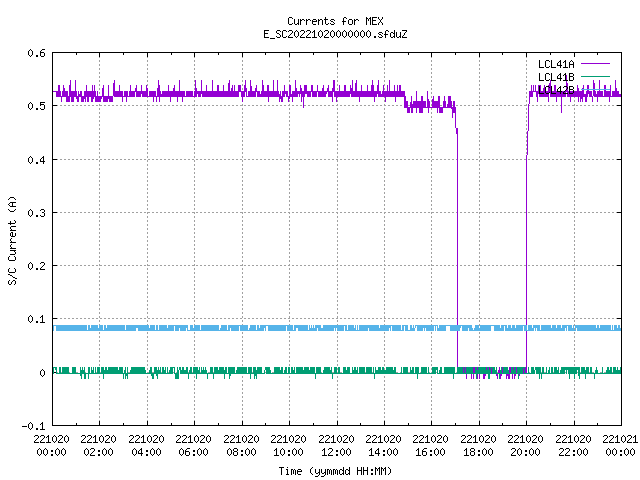
Task: Click the x-axis tick '221020 18:00'
Action: point(478,446)
